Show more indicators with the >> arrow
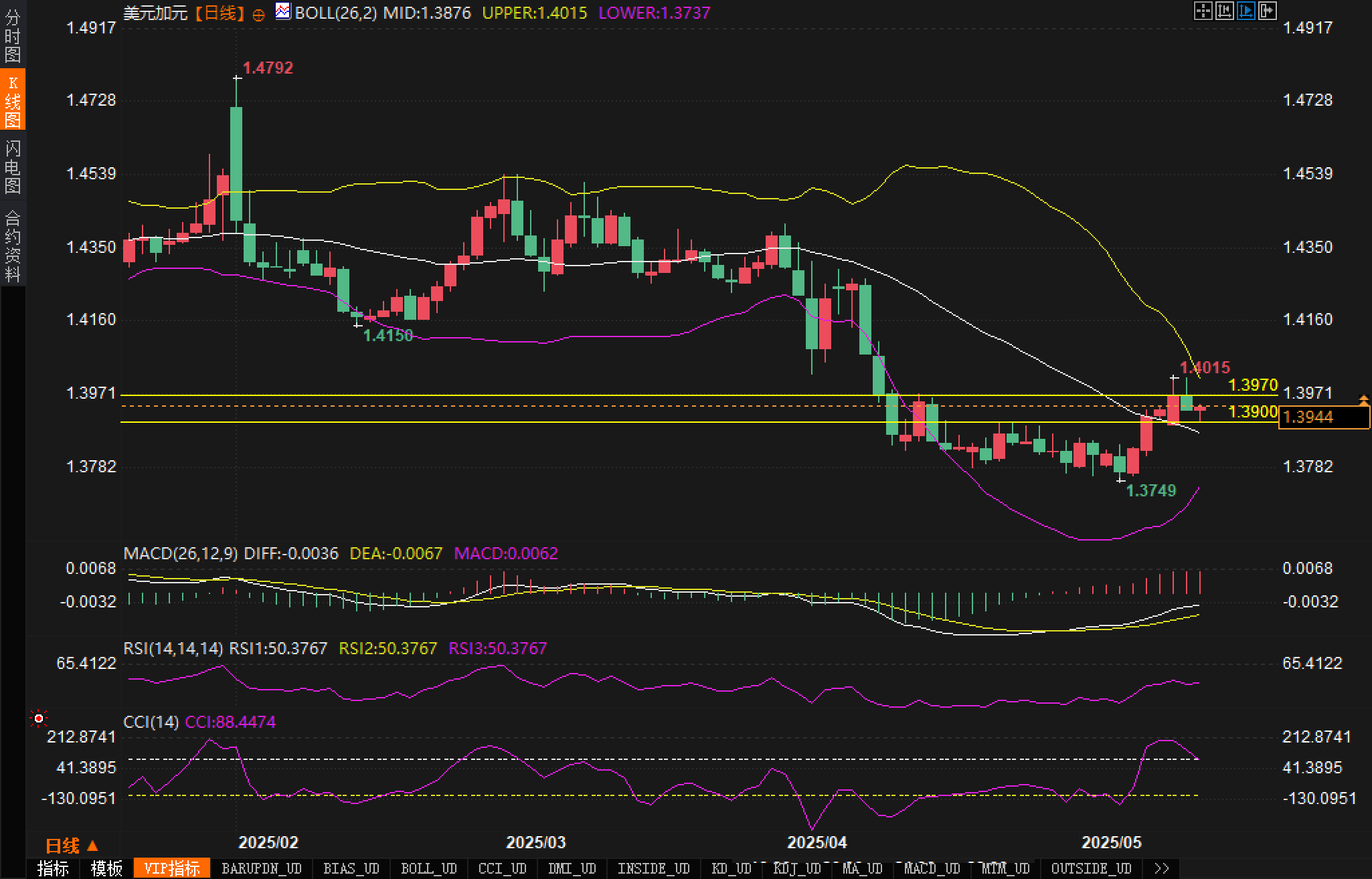Viewport: 1372px width, 879px height. click(x=1162, y=868)
